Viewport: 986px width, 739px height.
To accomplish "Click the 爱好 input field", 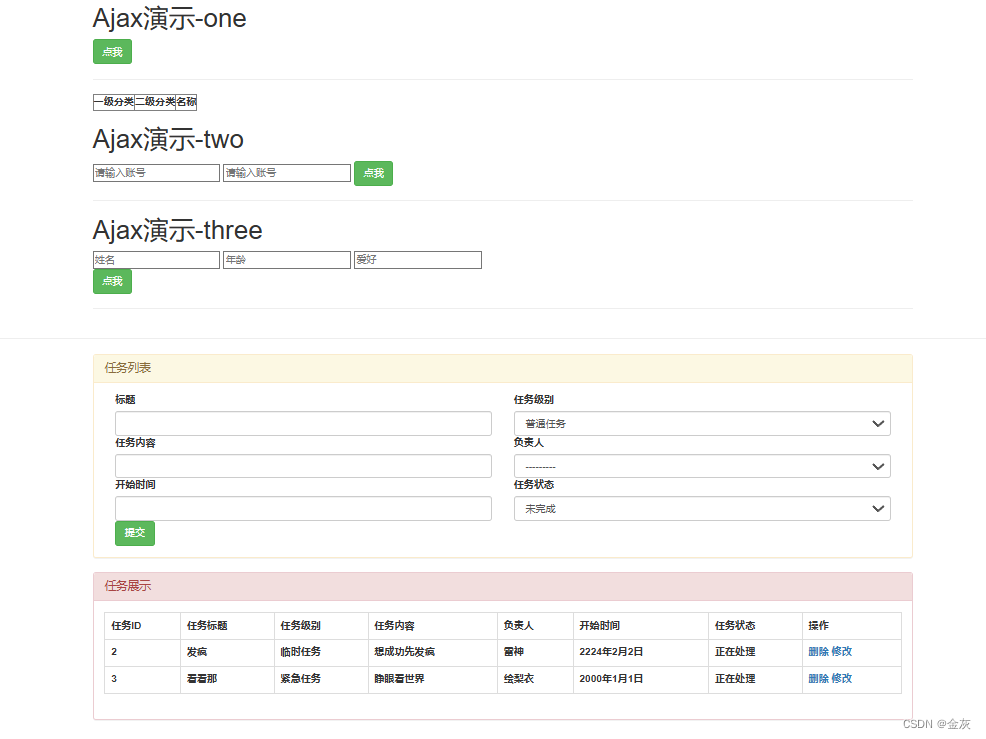I will pyautogui.click(x=417, y=259).
